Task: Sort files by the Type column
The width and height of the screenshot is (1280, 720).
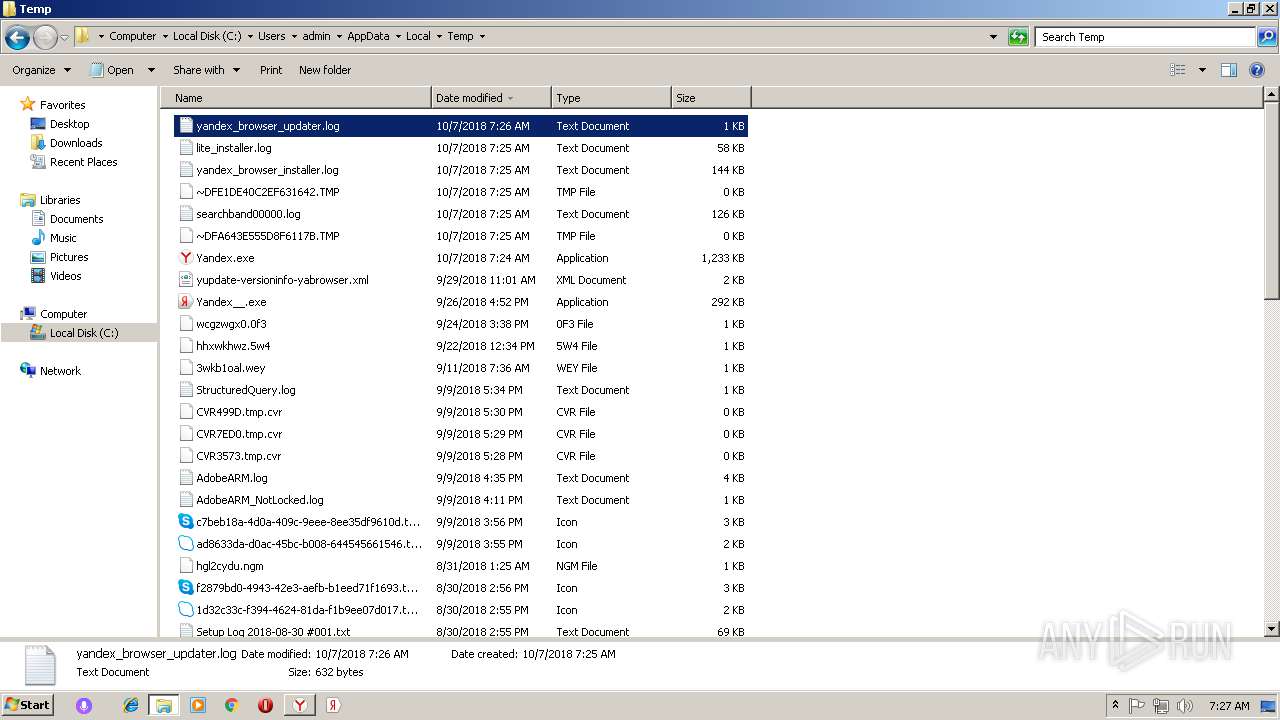Action: click(x=611, y=98)
